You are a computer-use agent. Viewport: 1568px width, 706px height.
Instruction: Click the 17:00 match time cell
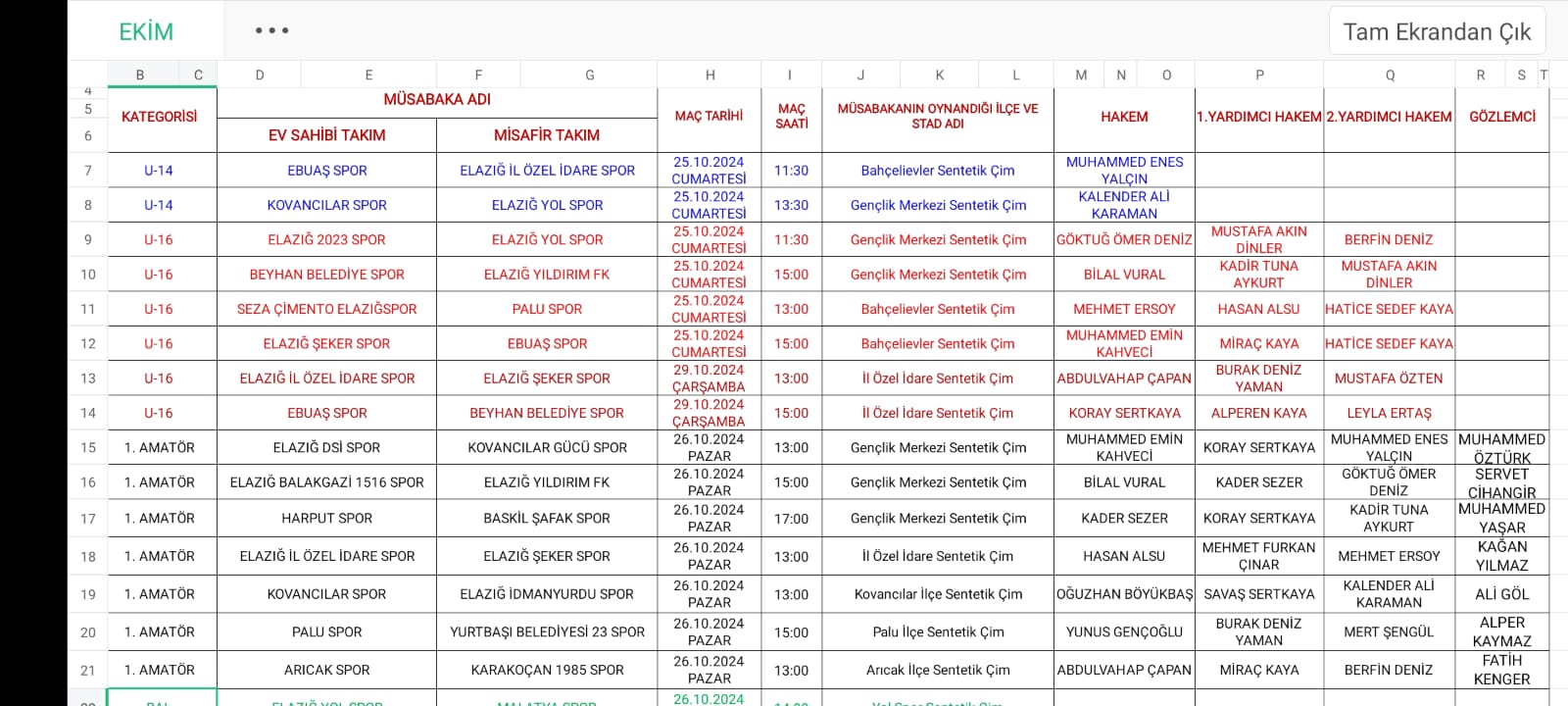[x=791, y=518]
